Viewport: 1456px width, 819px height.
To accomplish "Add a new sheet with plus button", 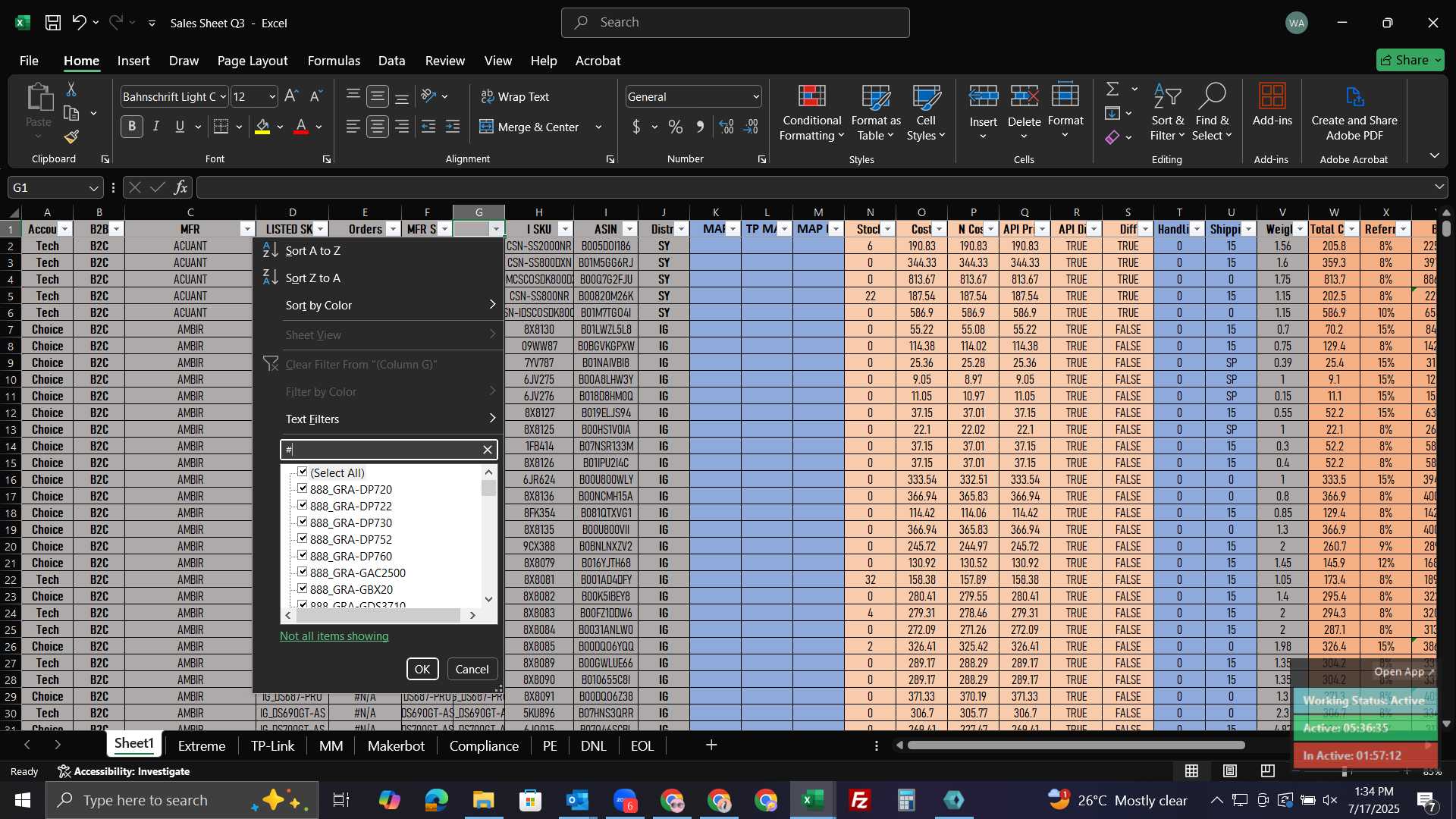I will tap(711, 745).
